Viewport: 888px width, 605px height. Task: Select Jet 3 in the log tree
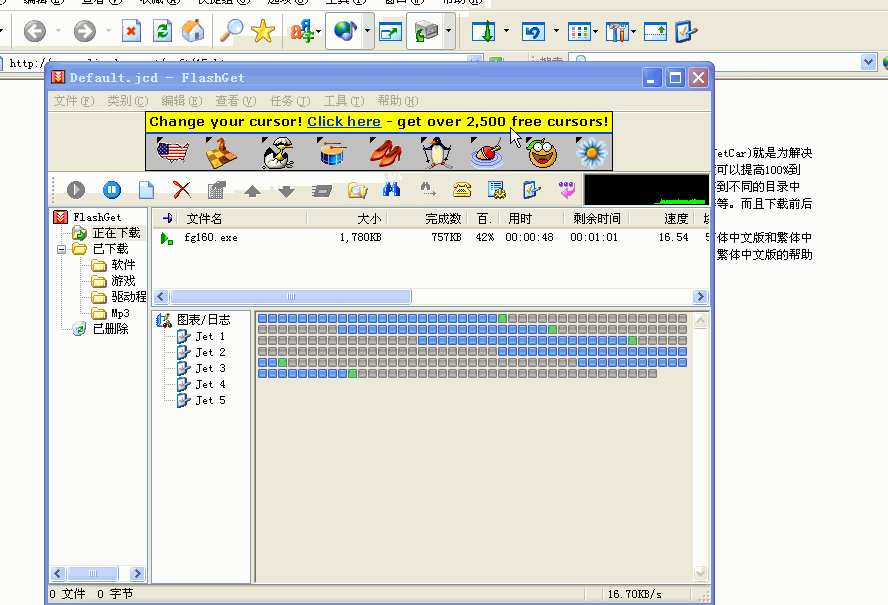coord(210,368)
